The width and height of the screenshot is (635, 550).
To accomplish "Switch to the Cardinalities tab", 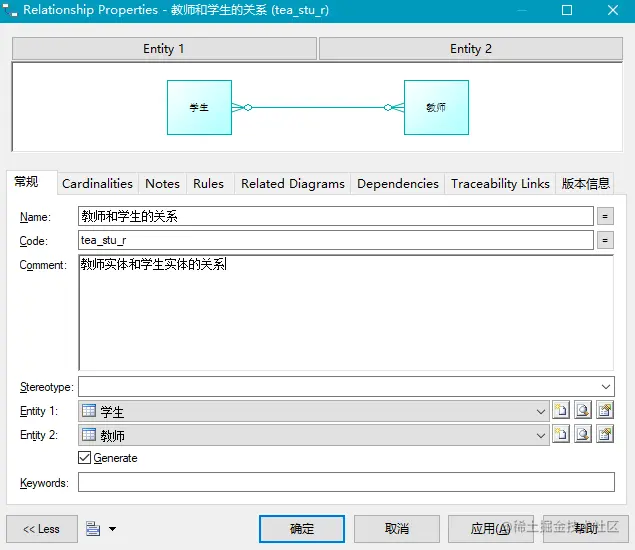I will [x=98, y=183].
